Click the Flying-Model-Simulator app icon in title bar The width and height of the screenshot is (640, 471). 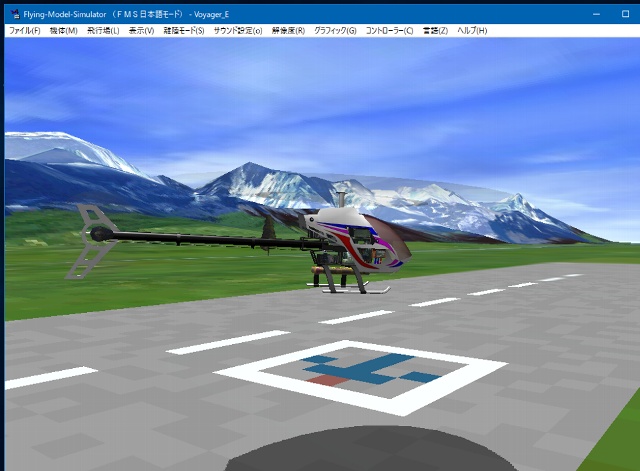16,14
